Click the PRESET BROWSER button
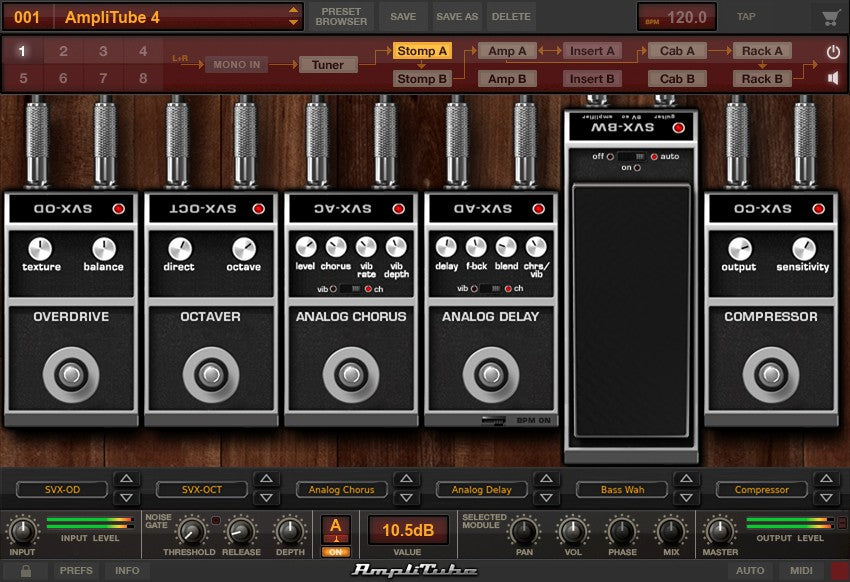850x582 pixels. (342, 17)
